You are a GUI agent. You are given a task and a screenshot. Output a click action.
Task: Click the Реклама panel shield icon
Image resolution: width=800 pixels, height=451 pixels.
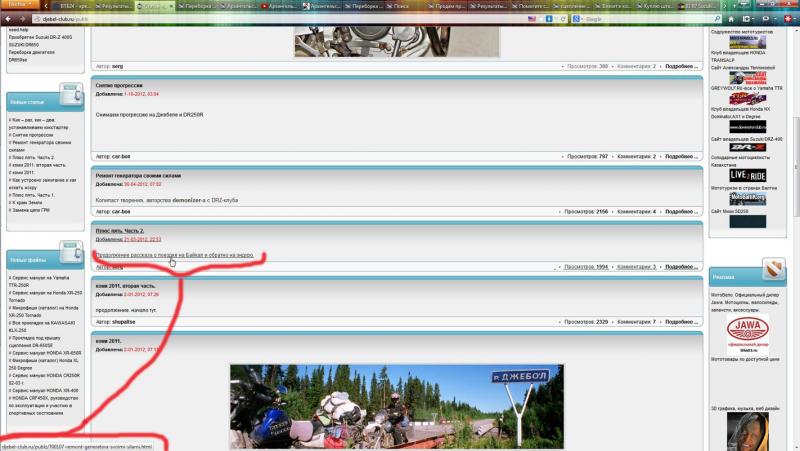coord(773,269)
